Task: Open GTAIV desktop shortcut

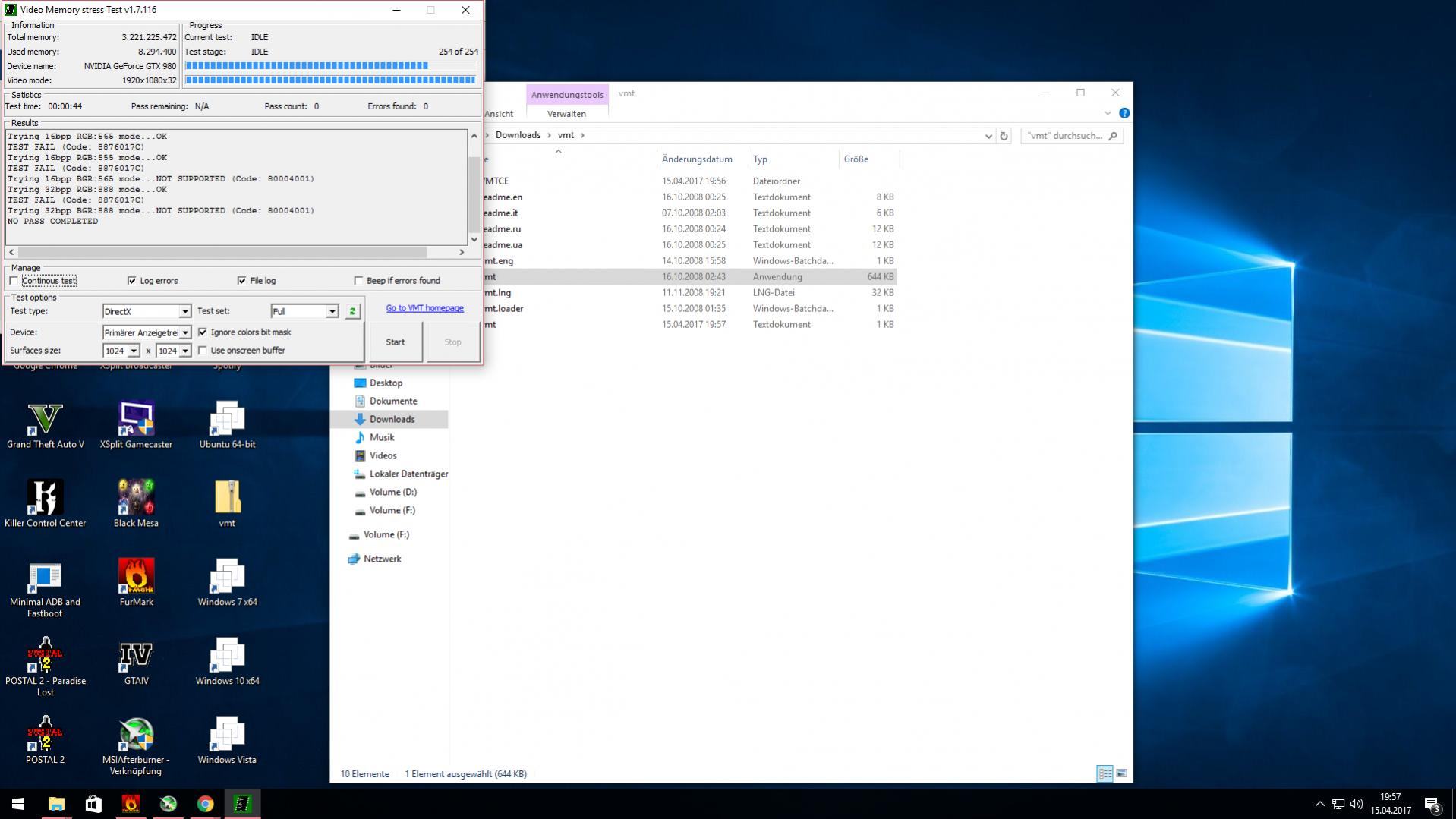Action: (x=136, y=663)
